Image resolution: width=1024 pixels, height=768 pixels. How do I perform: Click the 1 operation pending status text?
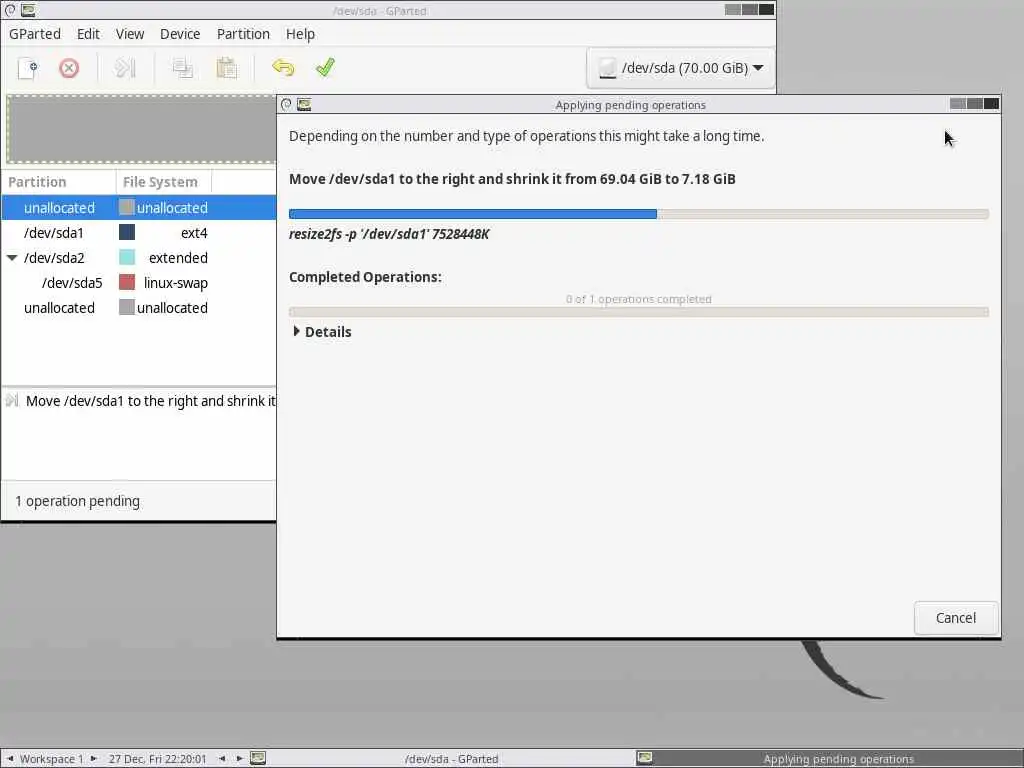(x=77, y=501)
